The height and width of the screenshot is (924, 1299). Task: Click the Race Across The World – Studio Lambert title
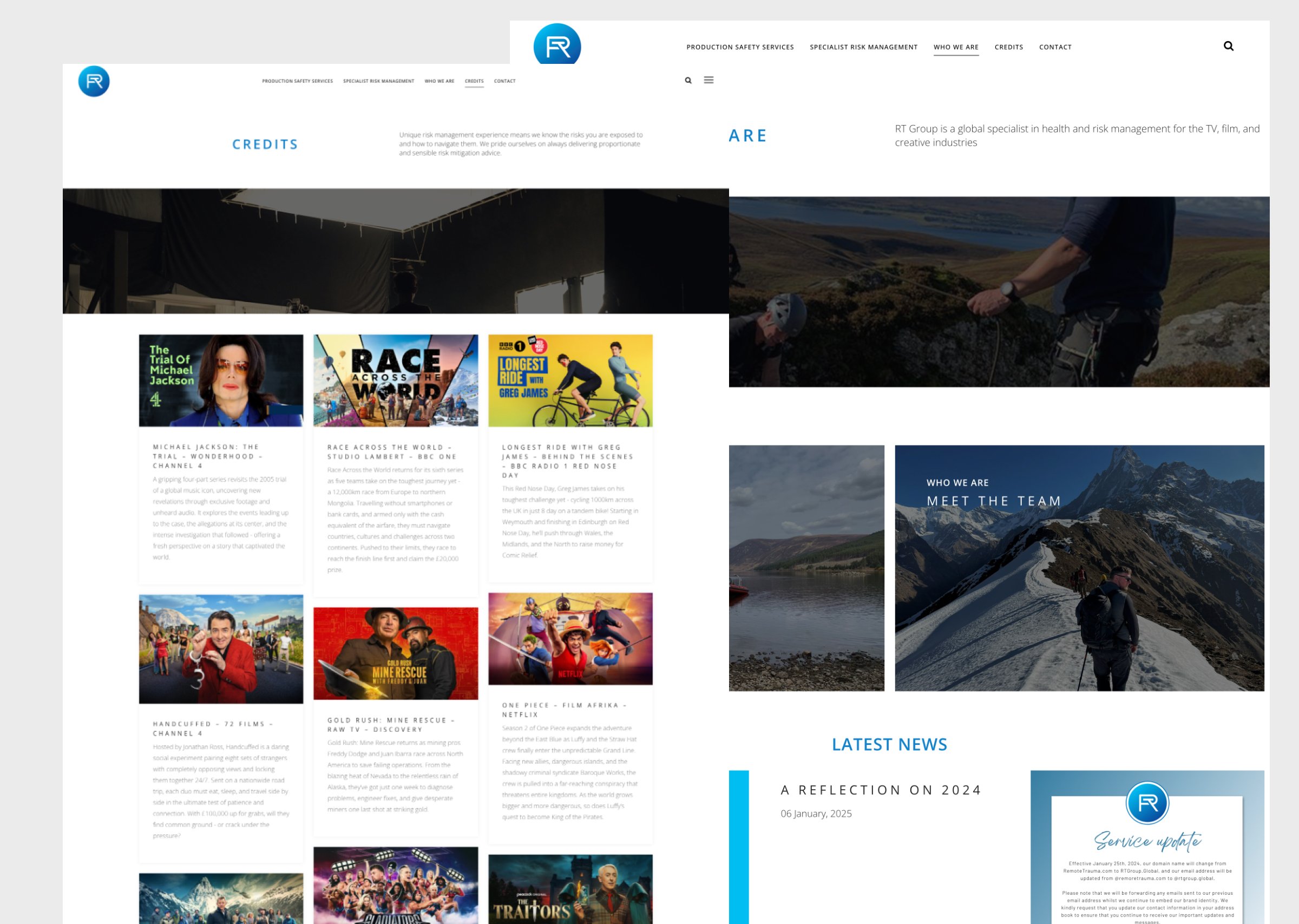click(x=392, y=452)
